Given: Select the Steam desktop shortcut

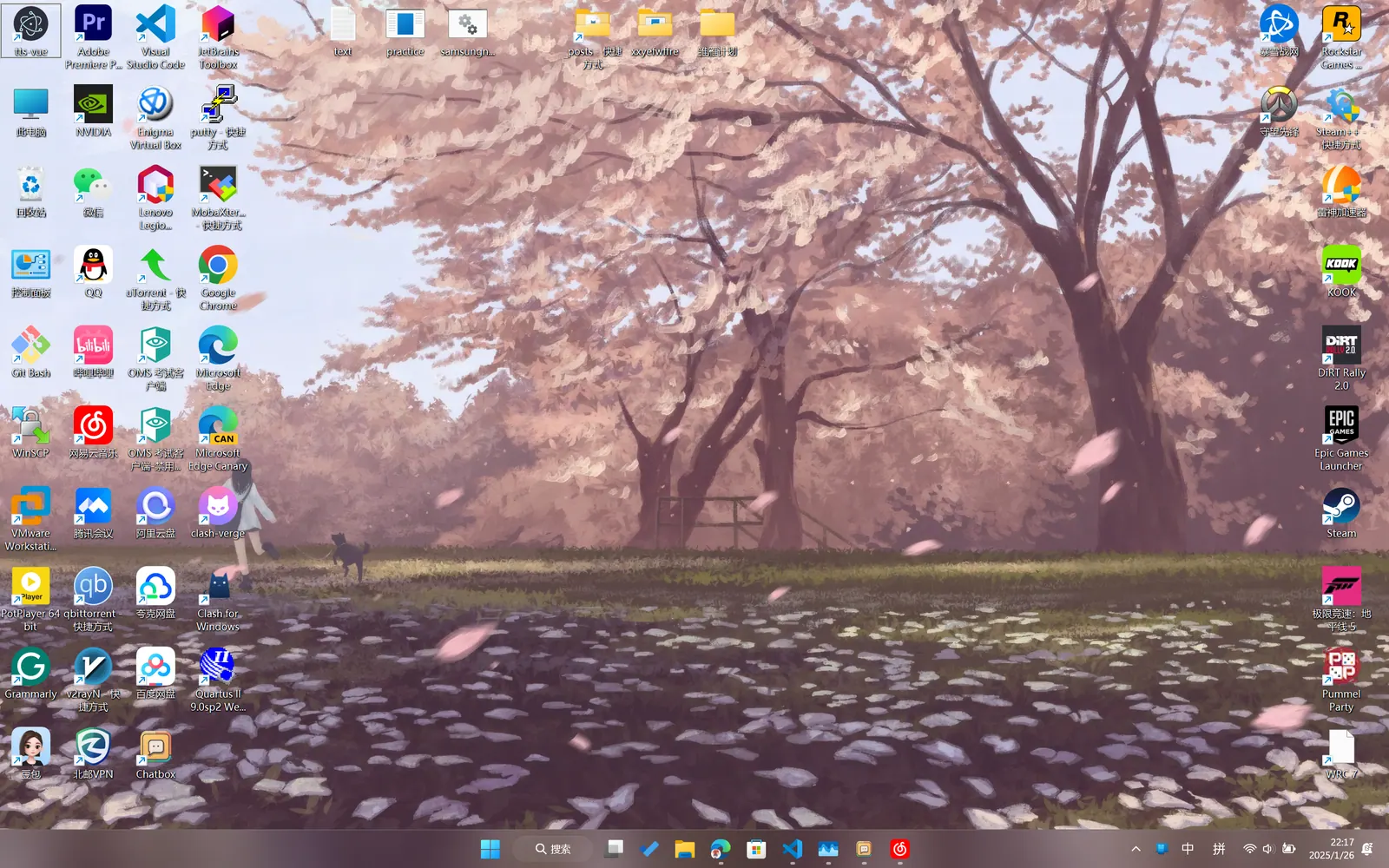Looking at the screenshot, I should coord(1341,507).
